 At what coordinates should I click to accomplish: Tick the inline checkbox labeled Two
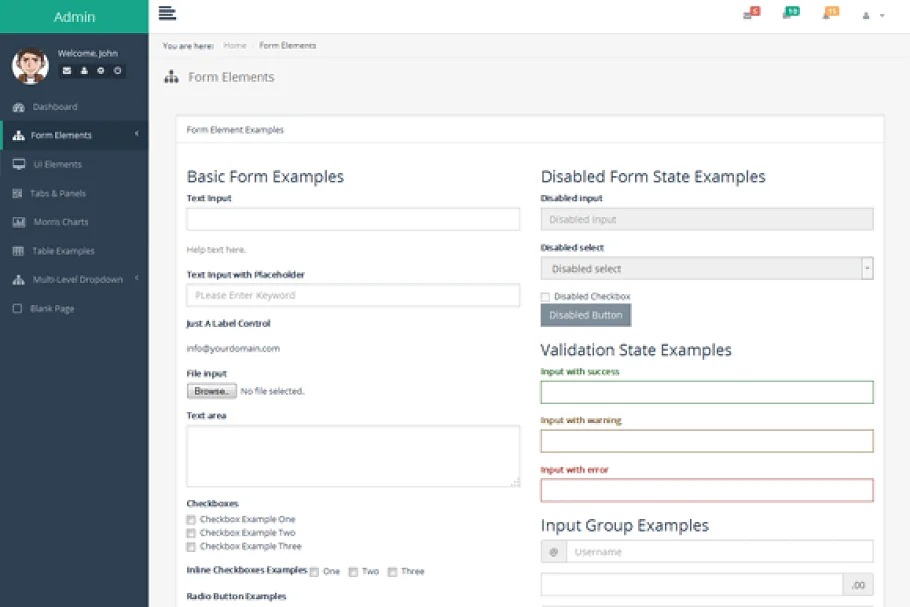click(x=353, y=572)
